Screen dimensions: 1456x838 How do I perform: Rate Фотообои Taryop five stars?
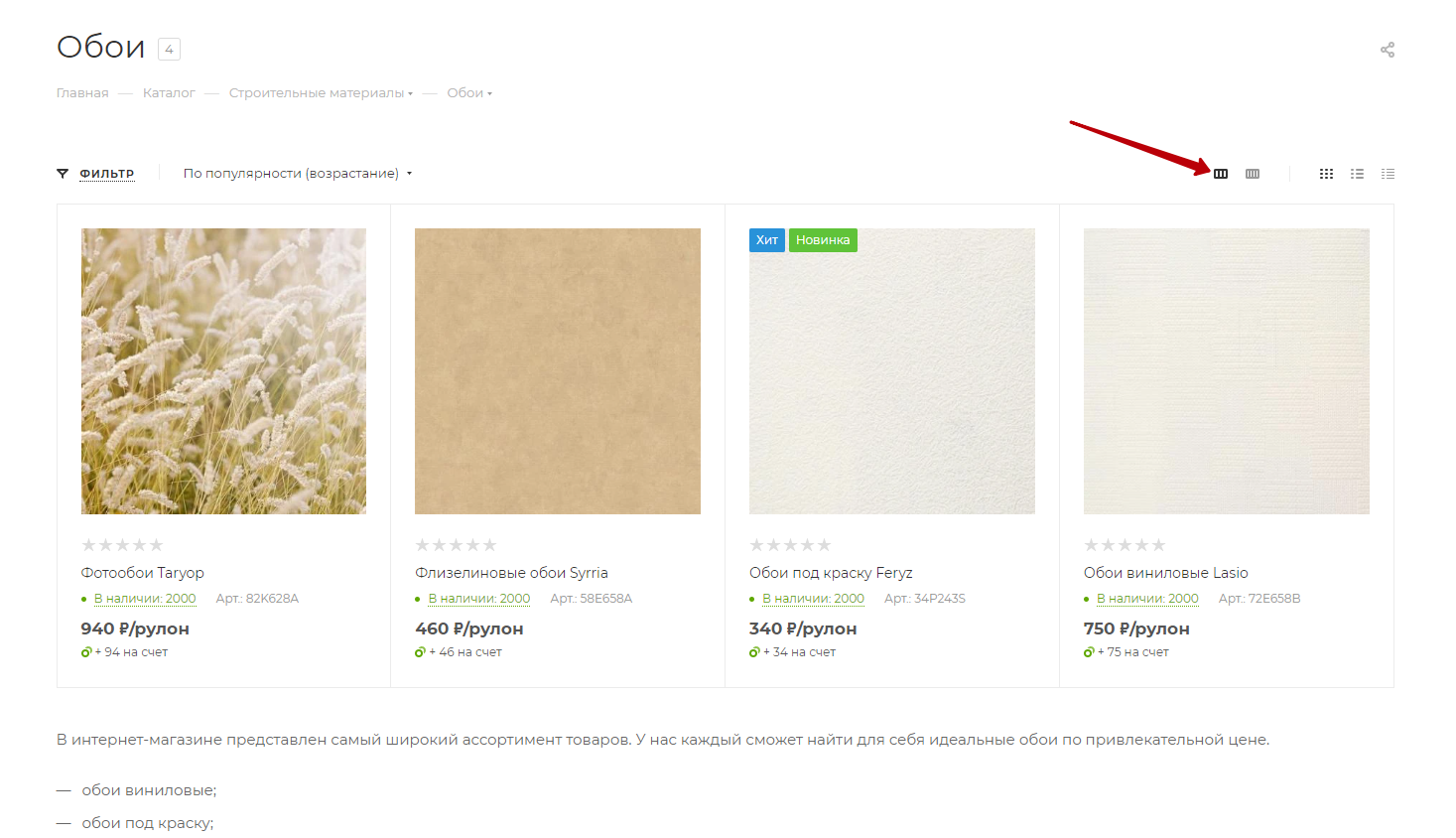(156, 545)
